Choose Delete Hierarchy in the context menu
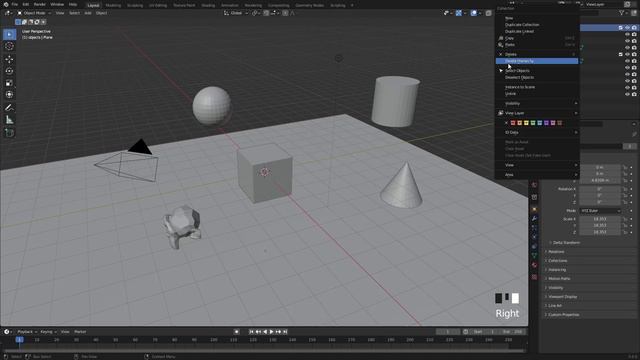This screenshot has width=640, height=360. (x=537, y=61)
